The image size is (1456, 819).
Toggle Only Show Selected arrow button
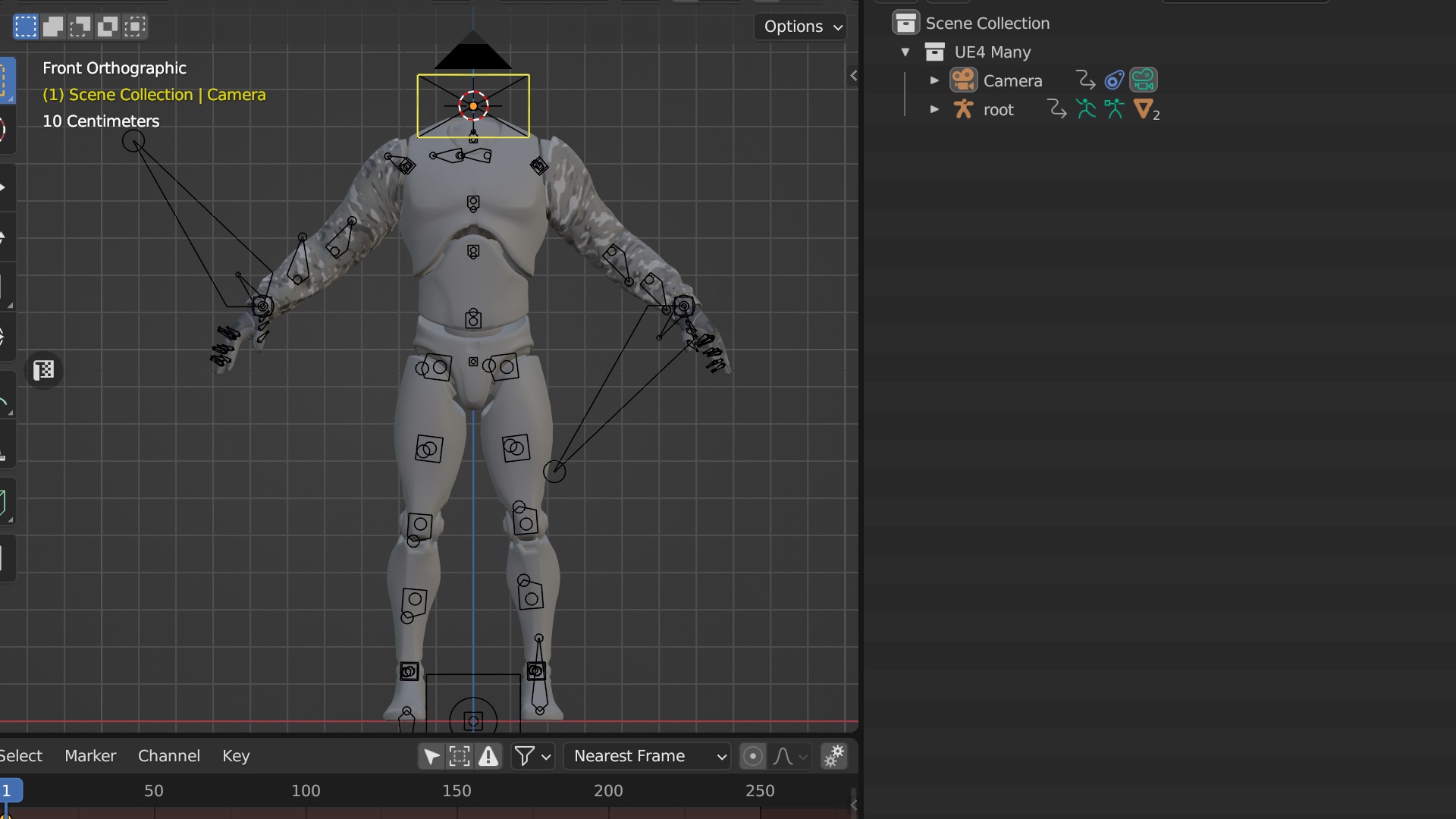[x=431, y=756]
